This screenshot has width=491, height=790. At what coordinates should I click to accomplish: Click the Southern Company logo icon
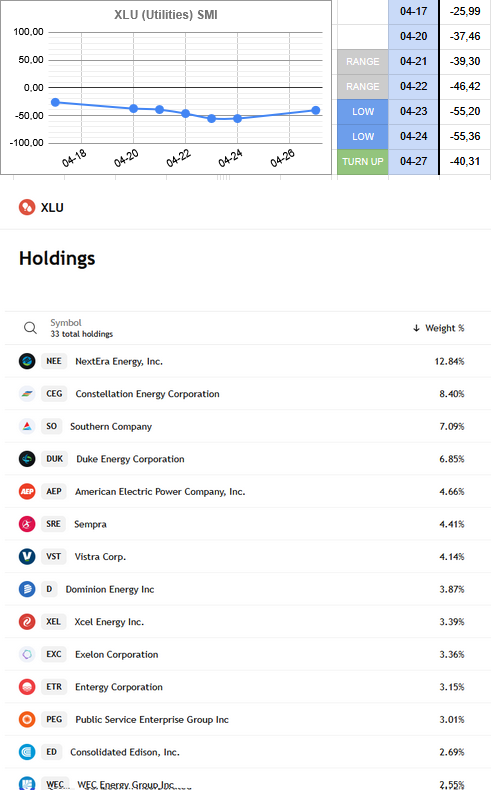click(x=27, y=426)
